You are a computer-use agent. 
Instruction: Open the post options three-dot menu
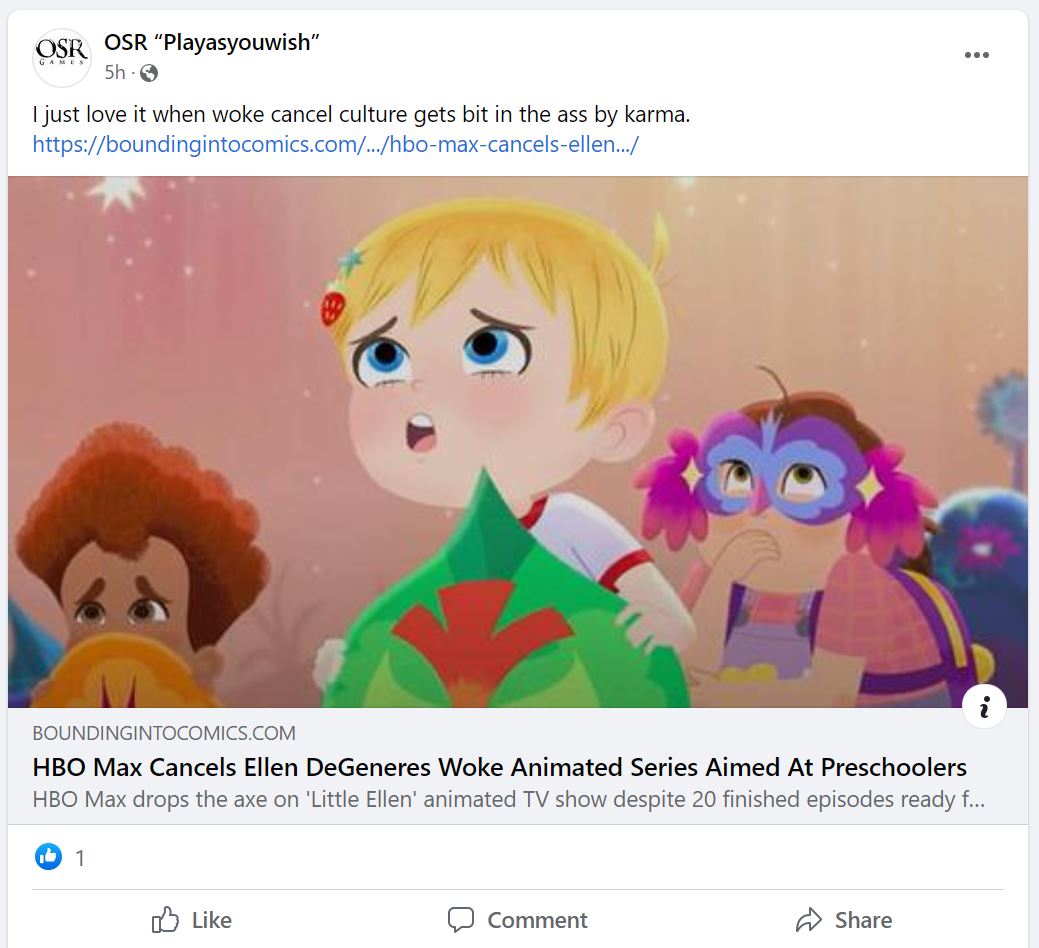click(x=976, y=55)
